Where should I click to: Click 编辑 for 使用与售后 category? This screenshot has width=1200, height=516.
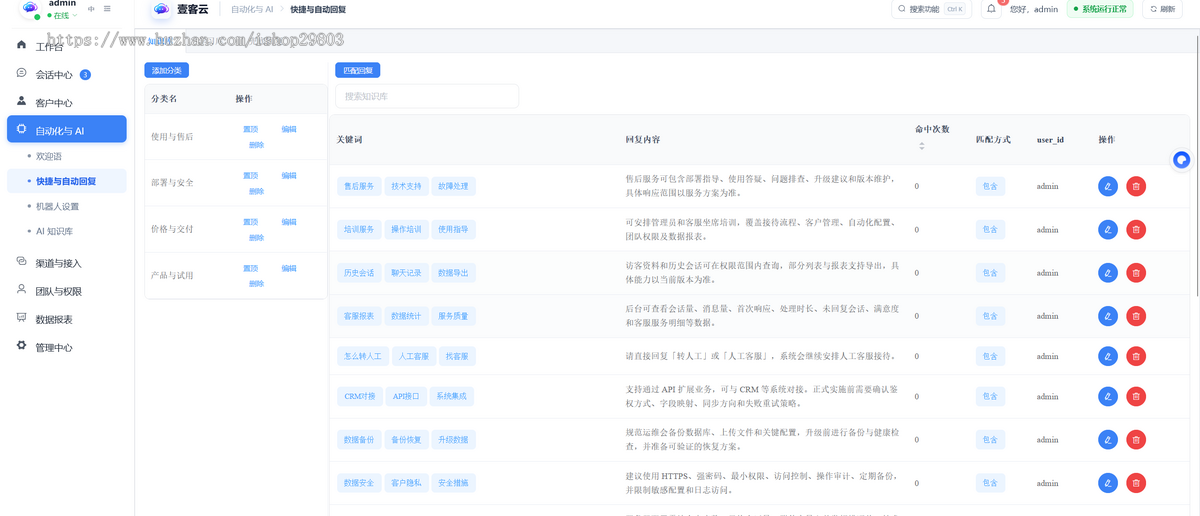pyautogui.click(x=289, y=129)
